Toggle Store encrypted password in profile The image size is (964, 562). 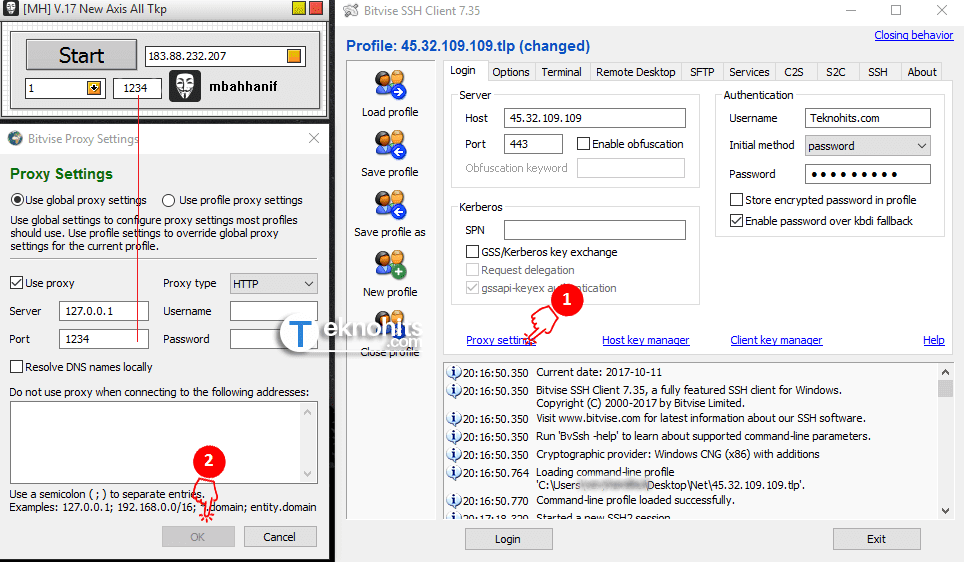736,200
